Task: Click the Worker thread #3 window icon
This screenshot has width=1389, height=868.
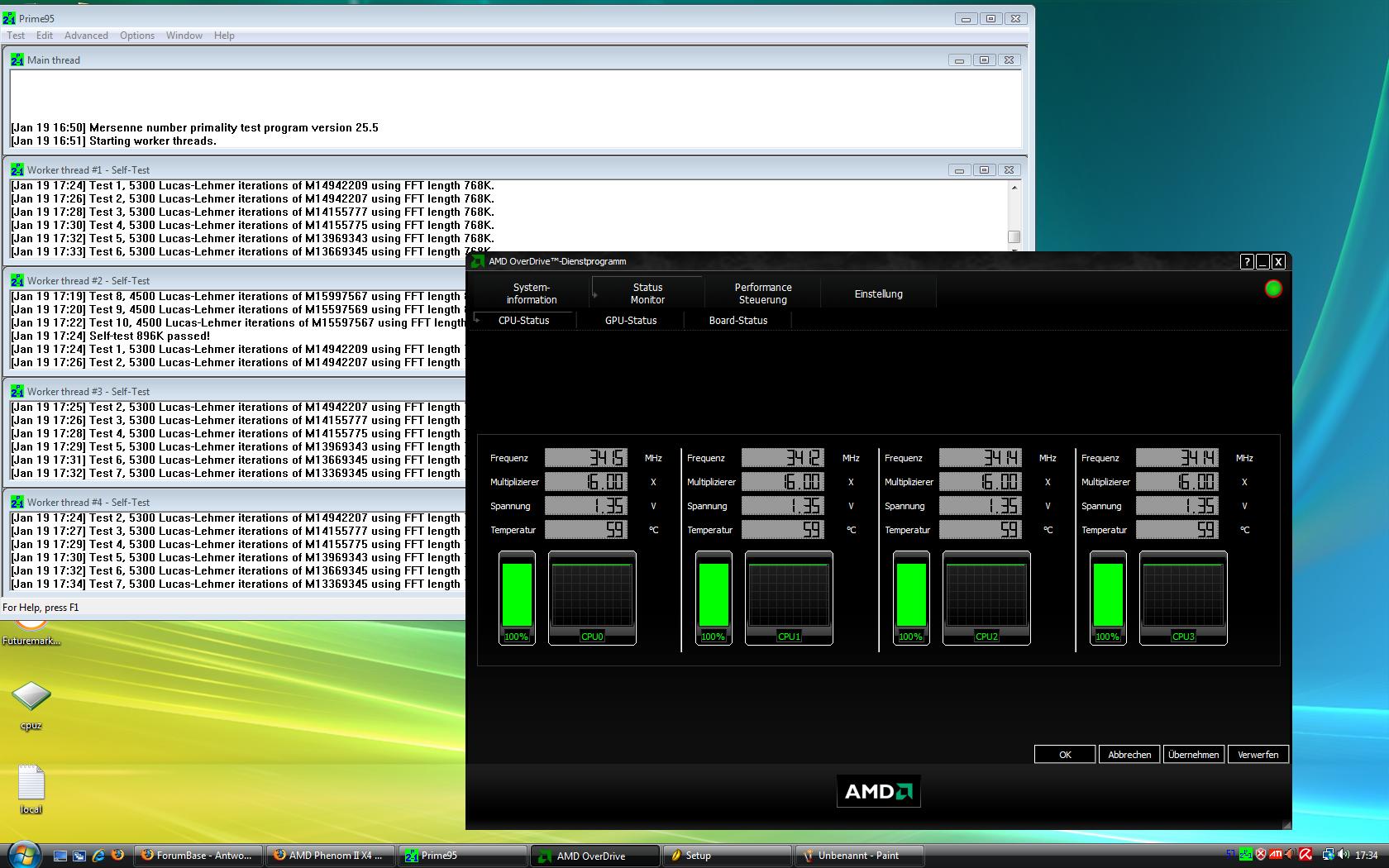Action: pyautogui.click(x=17, y=391)
